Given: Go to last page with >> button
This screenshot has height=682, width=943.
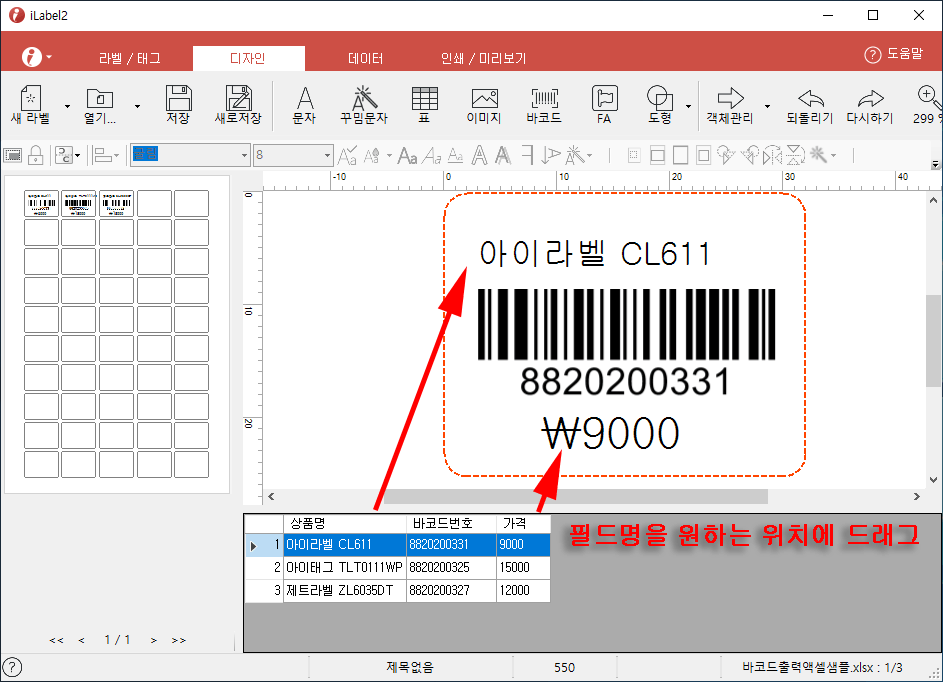Looking at the screenshot, I should [x=179, y=640].
